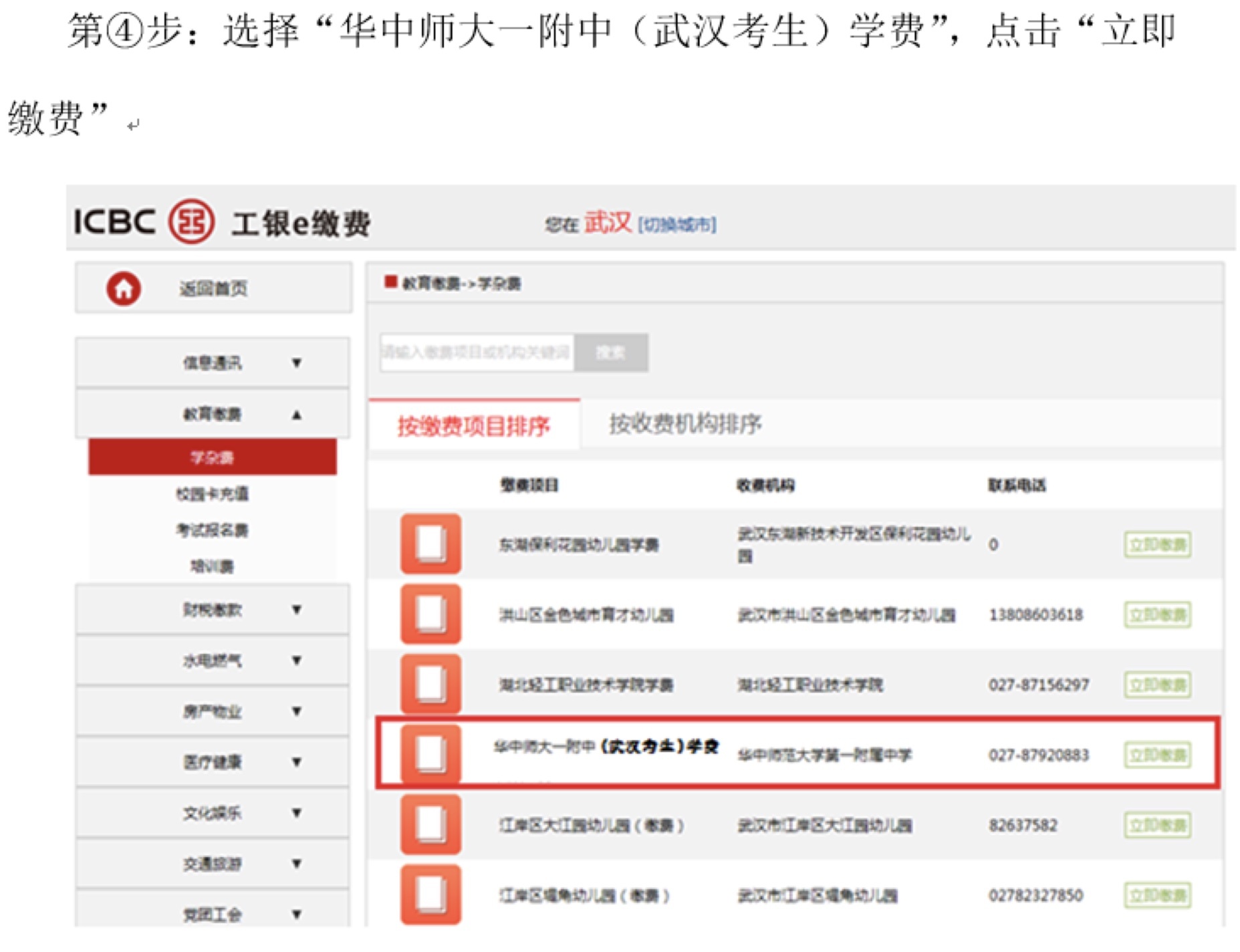The image size is (1240, 952).
Task: Click the payment item keyword search field
Action: click(477, 352)
